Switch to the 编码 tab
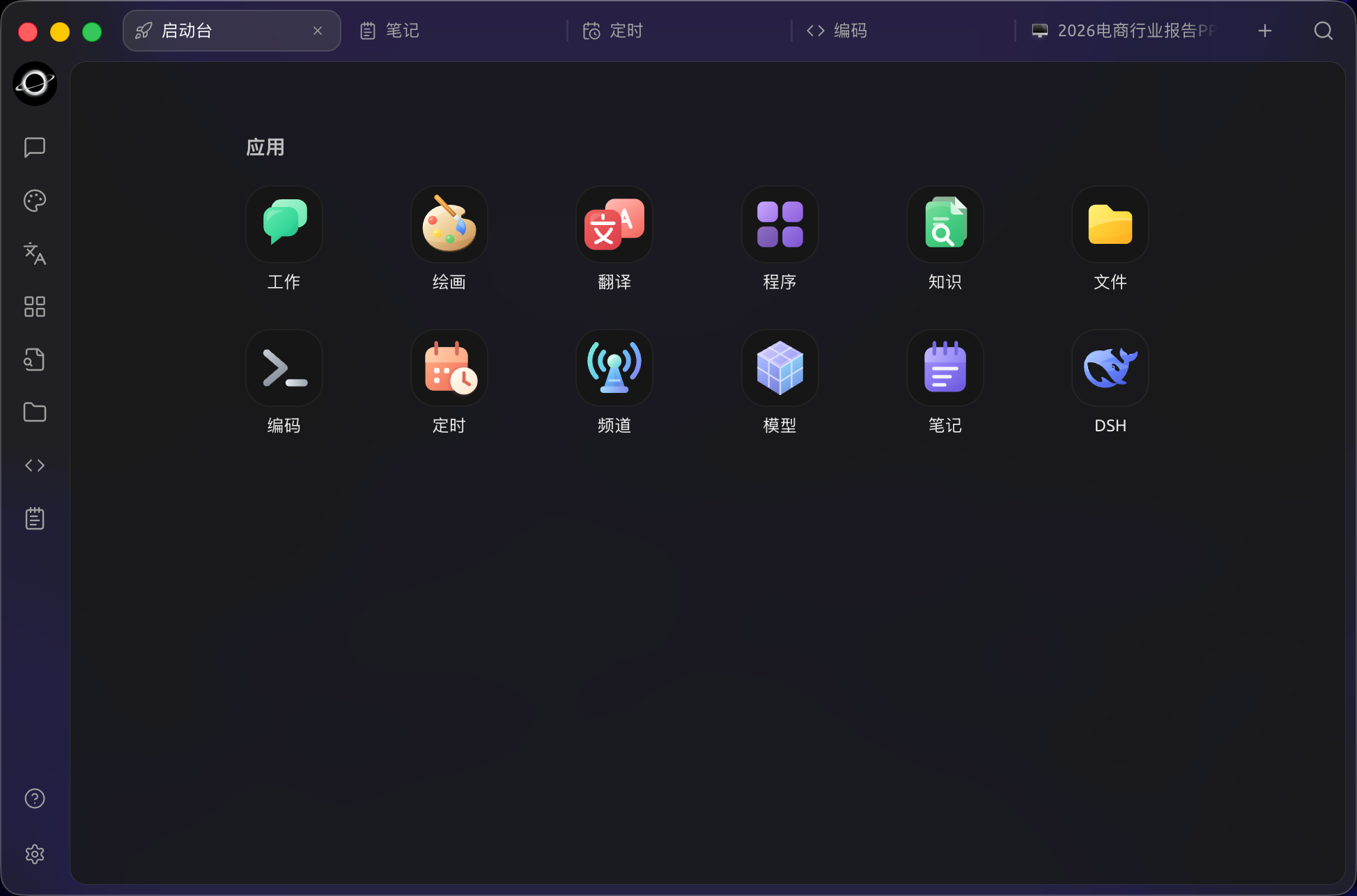This screenshot has width=1357, height=896. coord(904,31)
